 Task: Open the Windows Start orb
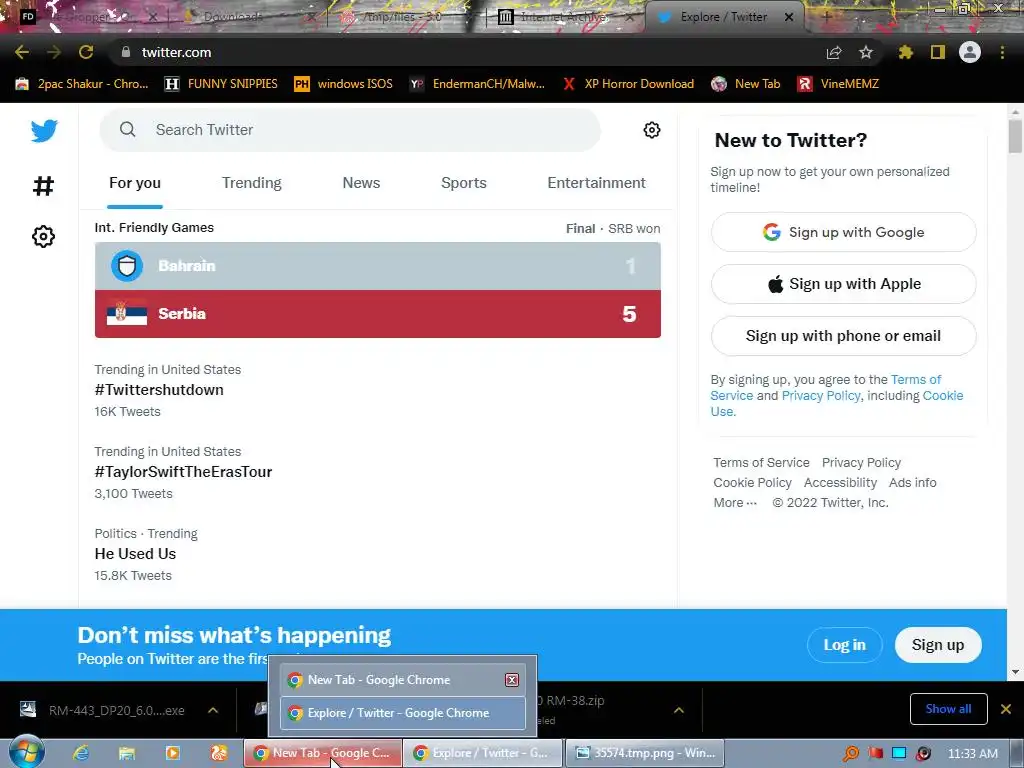[x=26, y=752]
